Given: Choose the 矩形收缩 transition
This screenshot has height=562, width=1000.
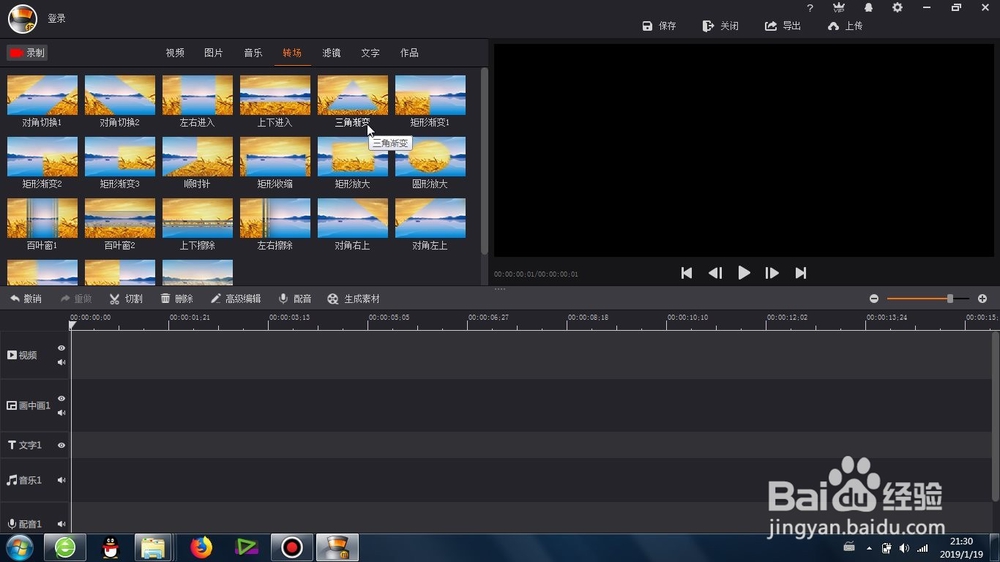Looking at the screenshot, I should coord(275,156).
